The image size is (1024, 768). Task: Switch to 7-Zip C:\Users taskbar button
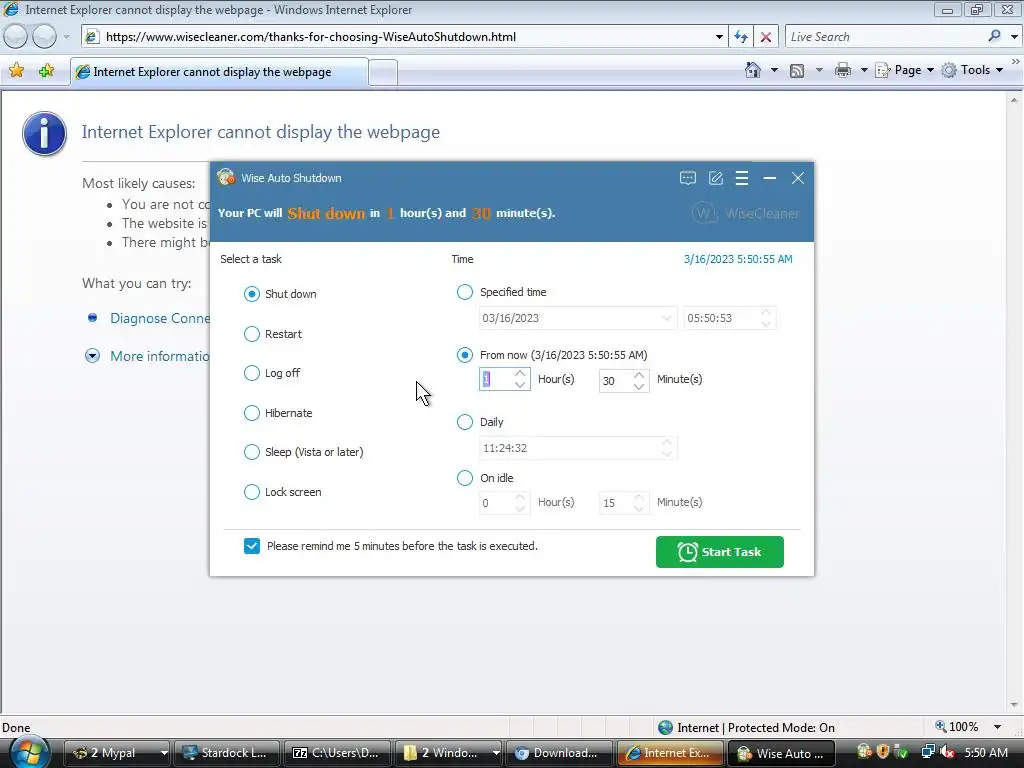click(x=337, y=753)
